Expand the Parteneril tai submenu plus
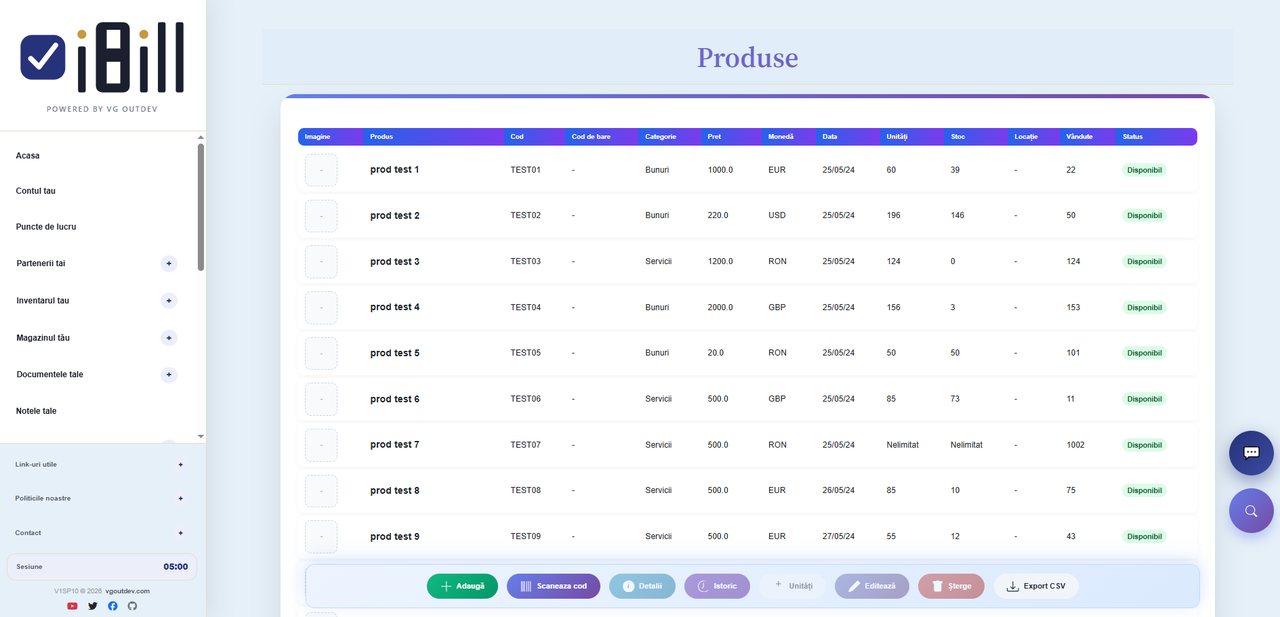This screenshot has width=1280, height=617. 169,263
